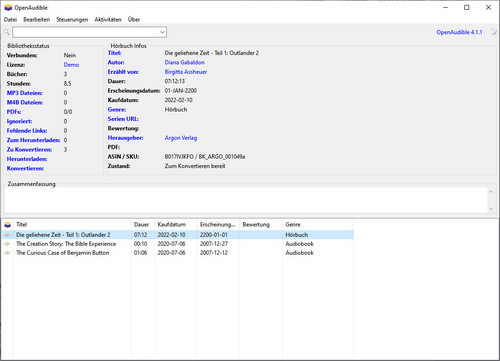Click the icon right of OpenAudible 4.1.1
500x361 pixels.
pyautogui.click(x=493, y=32)
